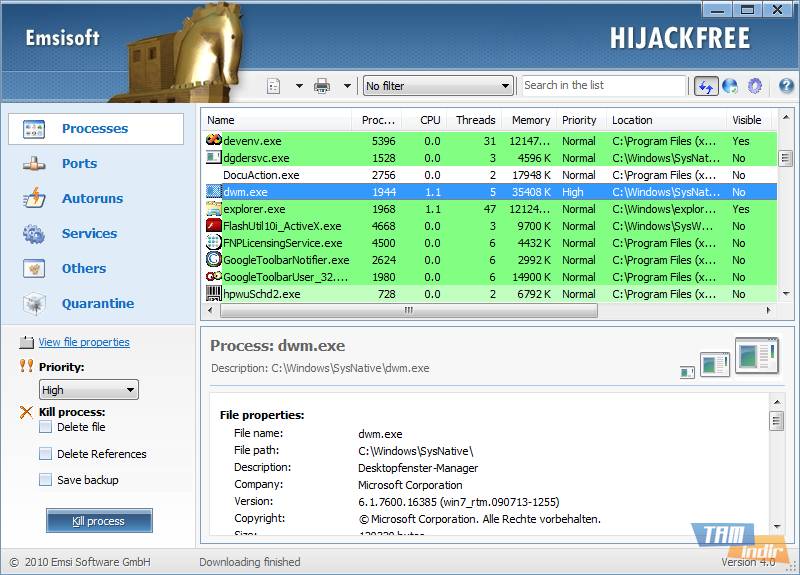
Task: Check the Save backup option
Action: click(46, 480)
